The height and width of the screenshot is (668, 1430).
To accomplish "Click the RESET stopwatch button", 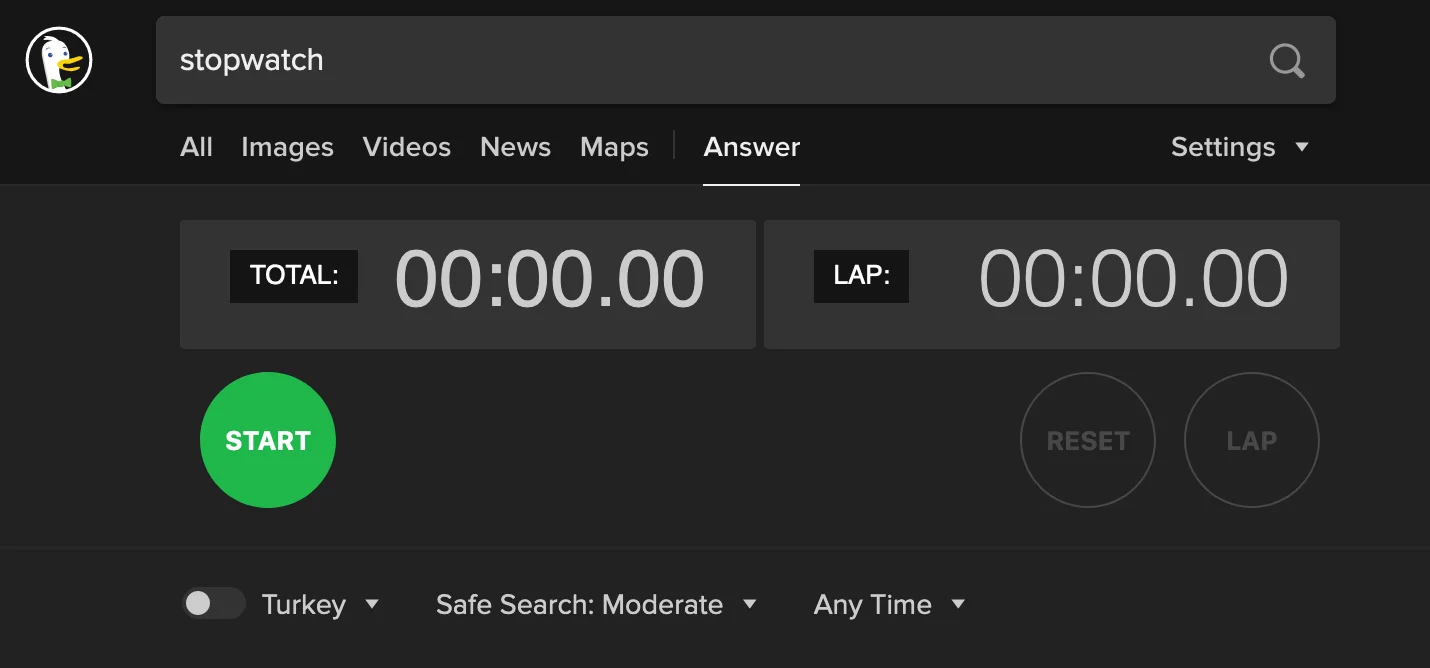I will [x=1087, y=440].
